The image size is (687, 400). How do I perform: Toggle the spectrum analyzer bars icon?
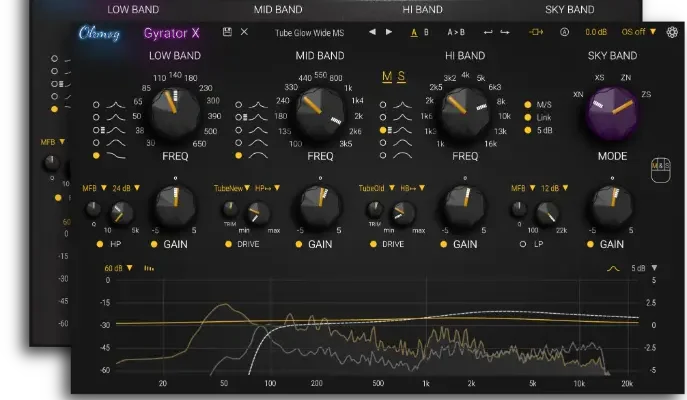(149, 268)
